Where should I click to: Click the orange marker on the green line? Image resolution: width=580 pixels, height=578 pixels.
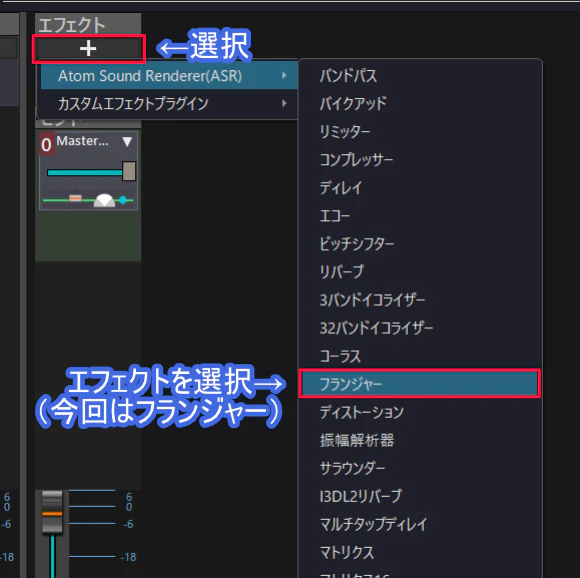pos(75,198)
